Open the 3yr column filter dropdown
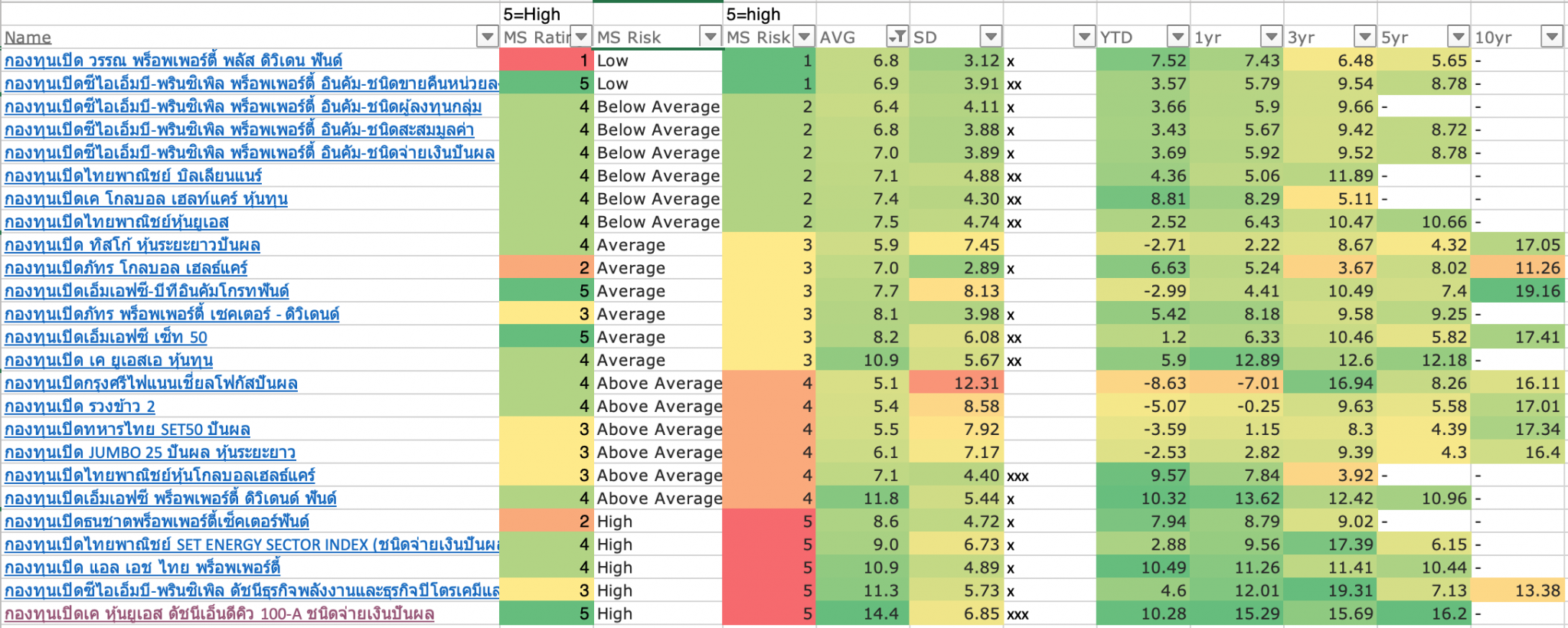 [x=1364, y=37]
